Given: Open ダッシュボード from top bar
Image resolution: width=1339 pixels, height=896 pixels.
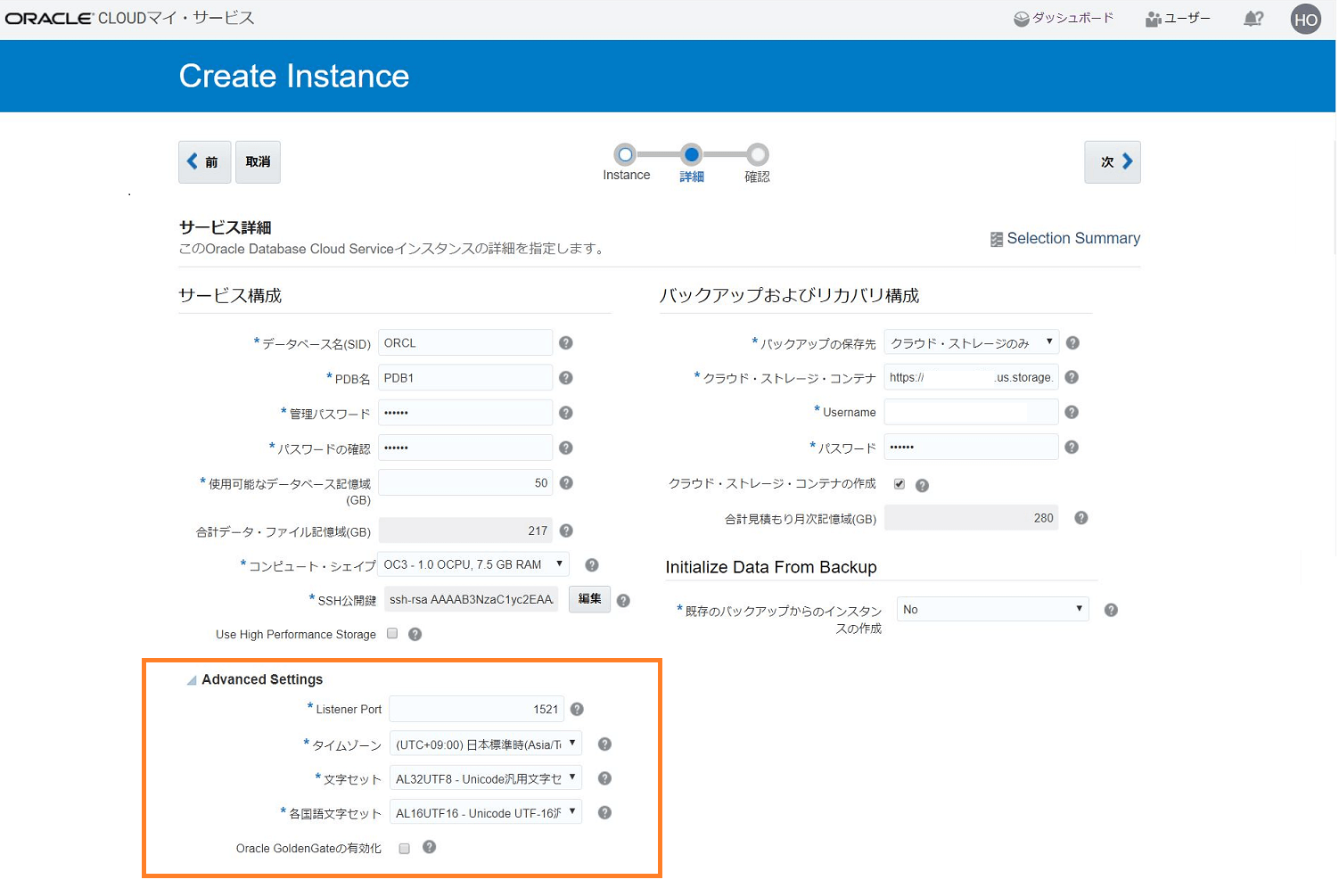Looking at the screenshot, I should tap(1064, 18).
